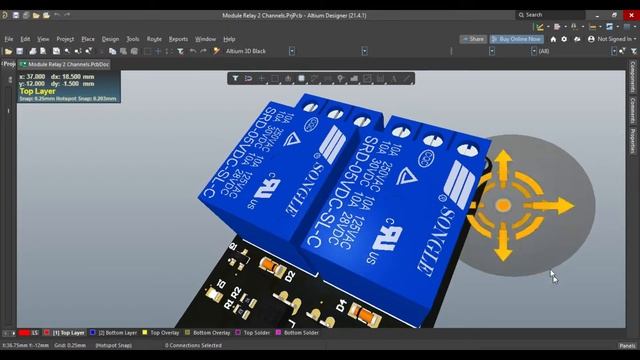The height and width of the screenshot is (360, 640).
Task: Click the dimension icon in active bar
Action: coord(380,78)
